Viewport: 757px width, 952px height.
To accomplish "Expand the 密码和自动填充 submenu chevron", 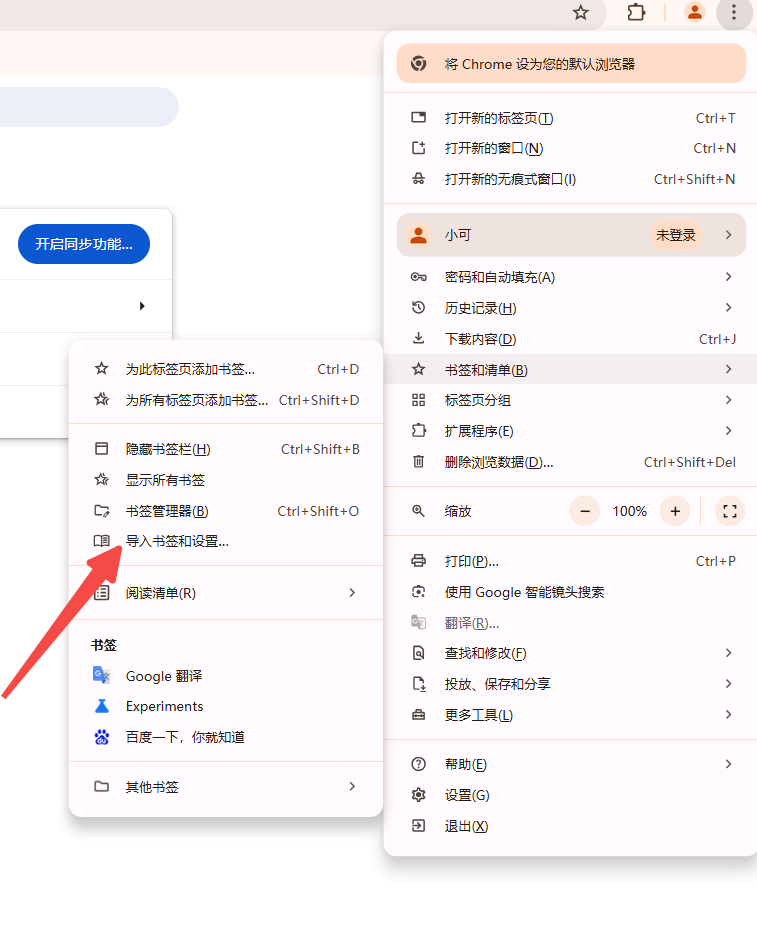I will (728, 277).
